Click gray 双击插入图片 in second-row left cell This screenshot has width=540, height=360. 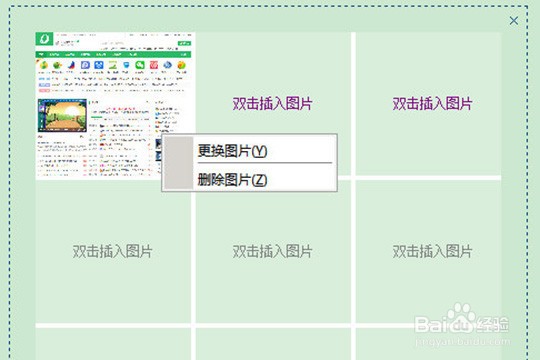click(112, 251)
